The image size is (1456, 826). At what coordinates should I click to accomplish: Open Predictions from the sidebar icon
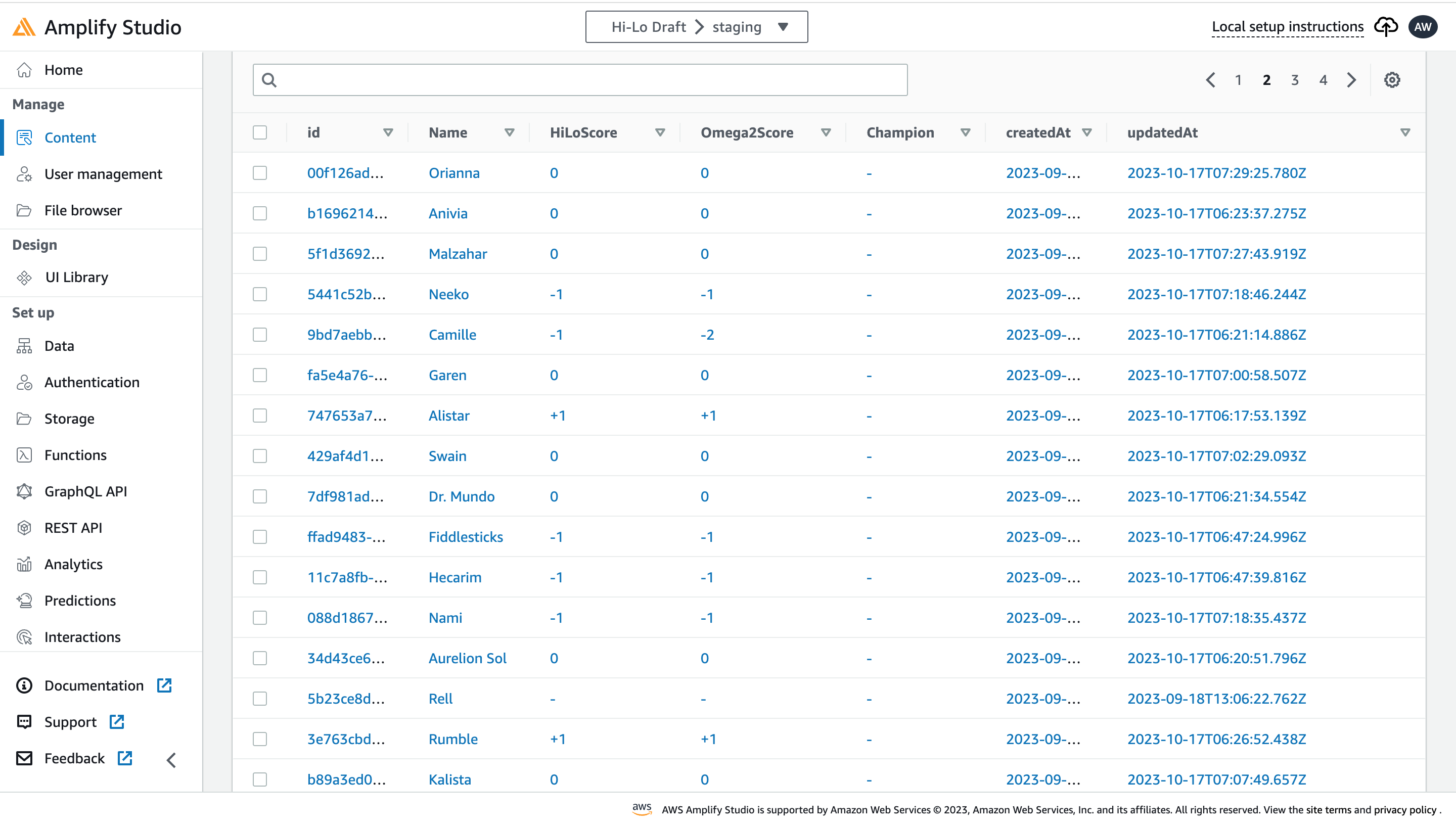[24, 600]
